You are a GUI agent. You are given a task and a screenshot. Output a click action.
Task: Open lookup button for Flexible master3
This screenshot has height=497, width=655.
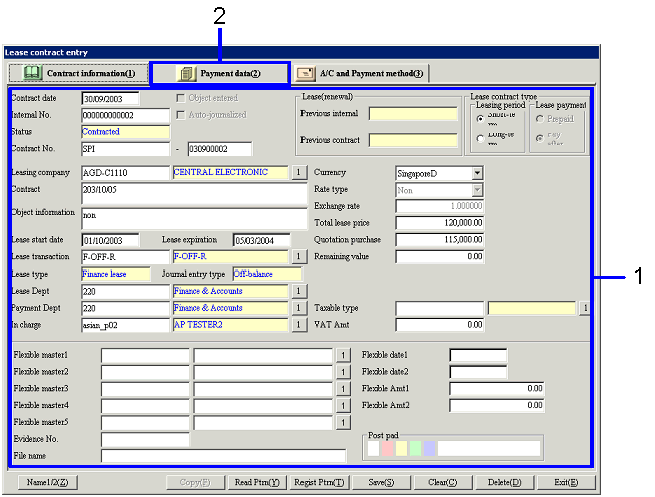(343, 389)
